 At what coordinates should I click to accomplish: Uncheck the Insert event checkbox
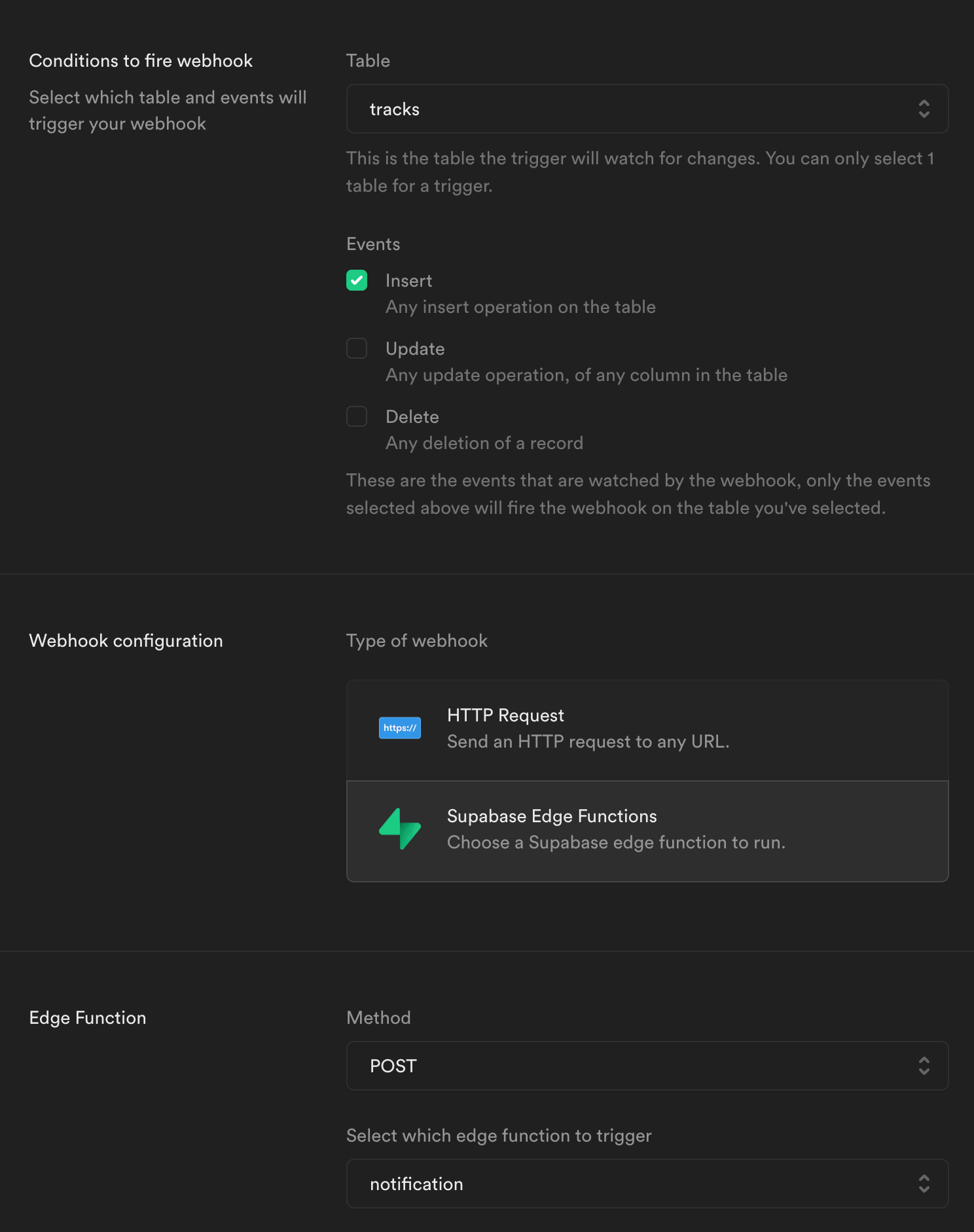[x=357, y=280]
